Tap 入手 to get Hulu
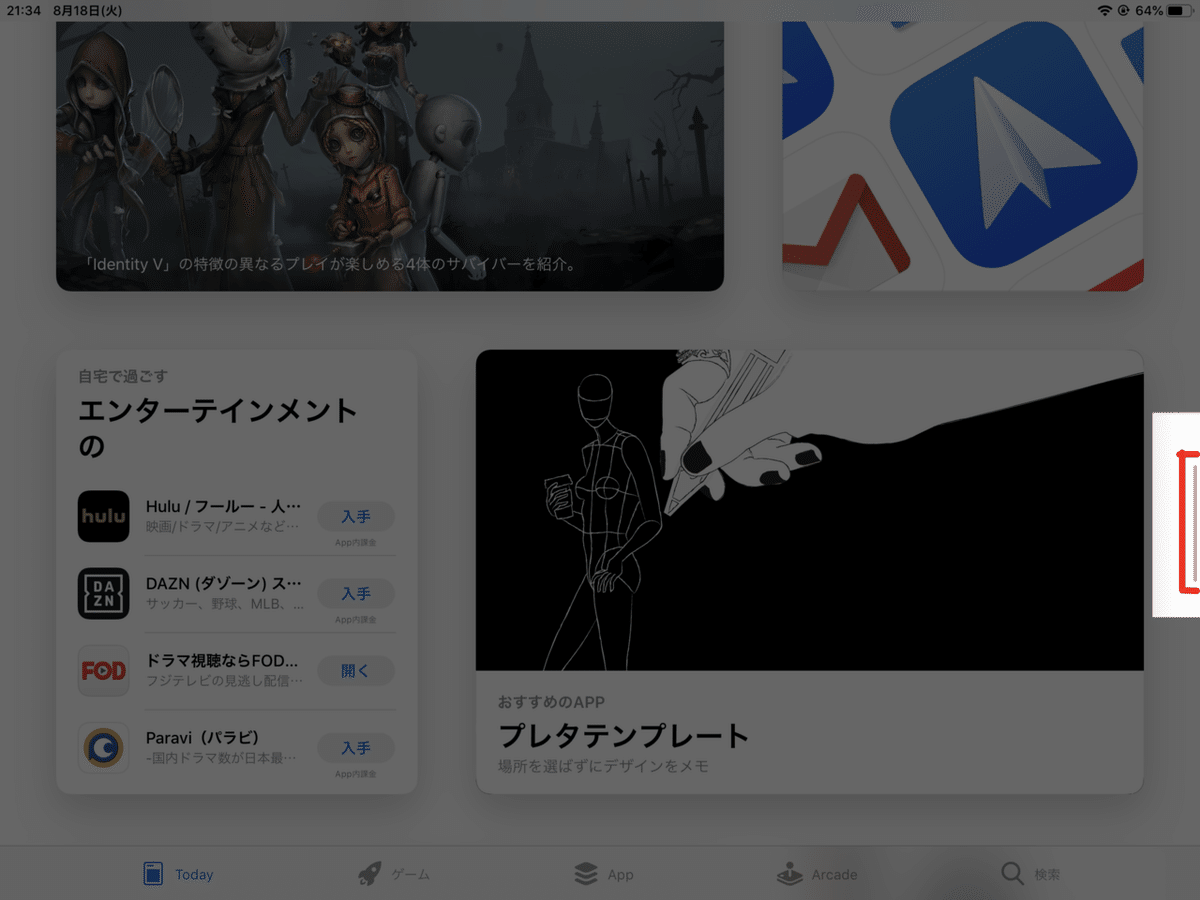Image resolution: width=1200 pixels, height=900 pixels. point(356,516)
